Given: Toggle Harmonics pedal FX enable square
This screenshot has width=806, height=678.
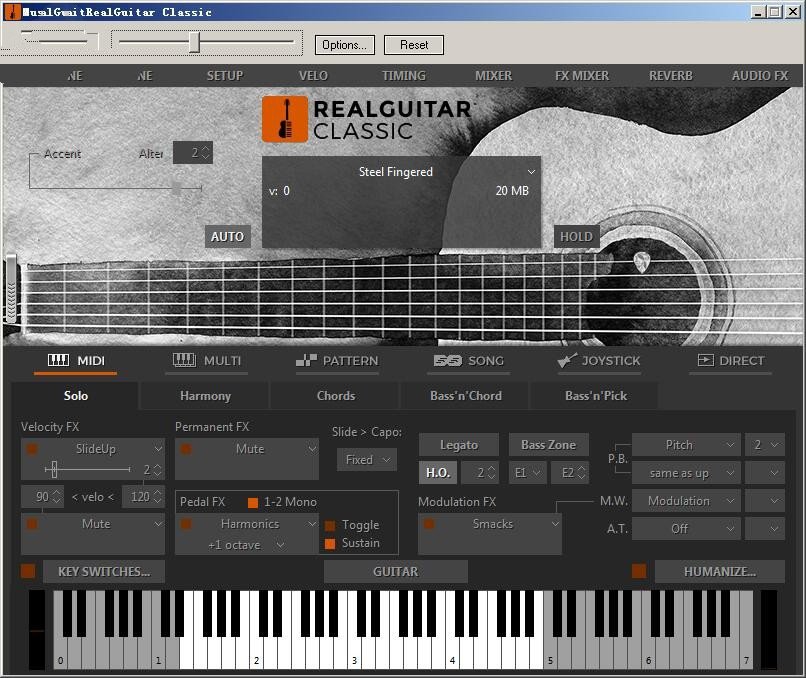Looking at the screenshot, I should 186,524.
